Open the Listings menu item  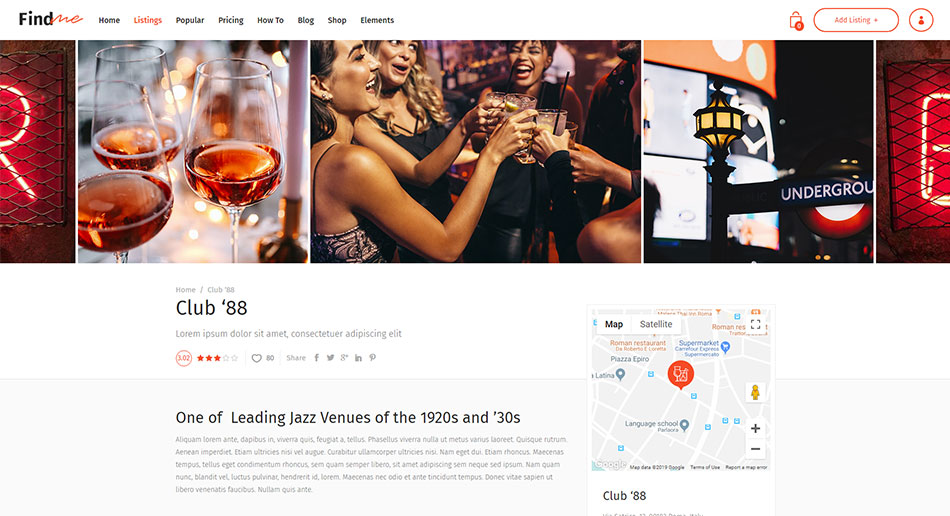point(147,20)
